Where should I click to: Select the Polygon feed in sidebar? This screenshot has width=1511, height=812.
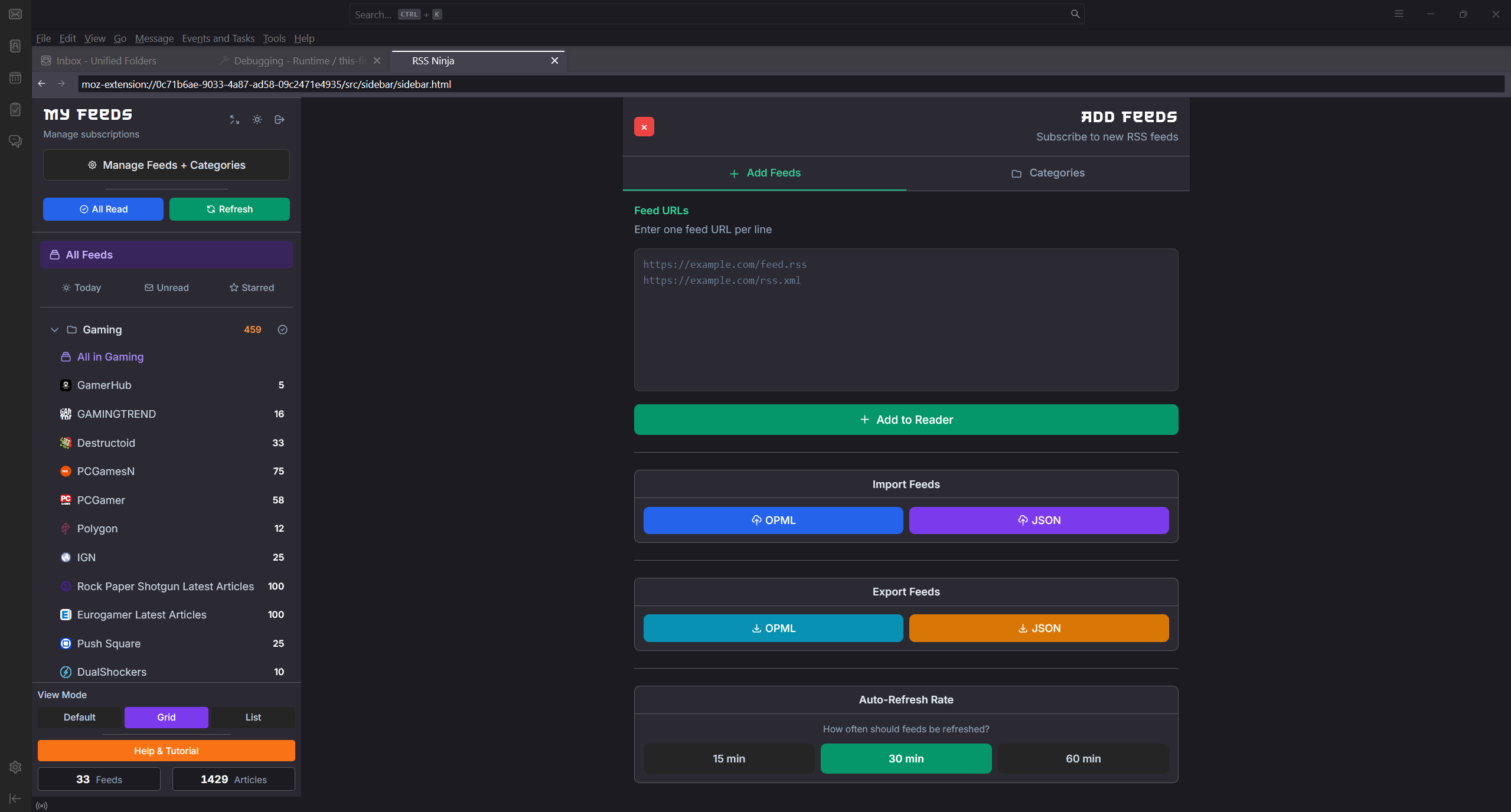pos(97,529)
